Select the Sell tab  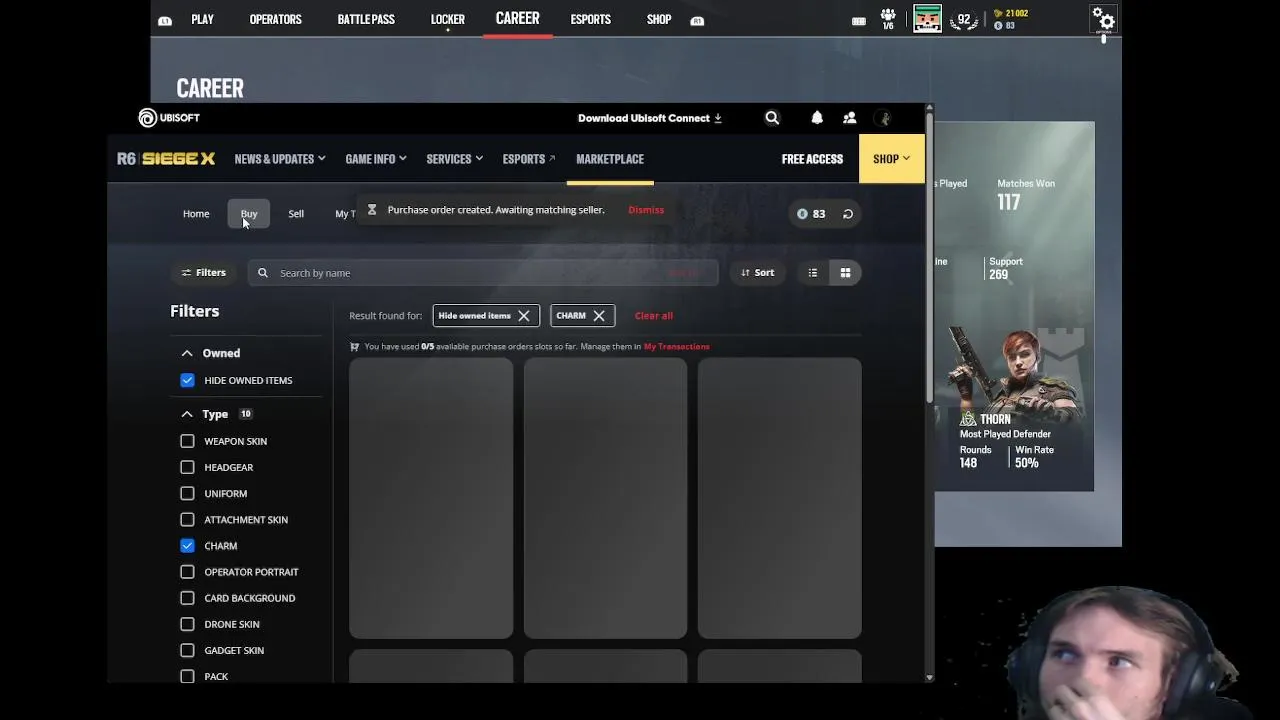pos(296,214)
